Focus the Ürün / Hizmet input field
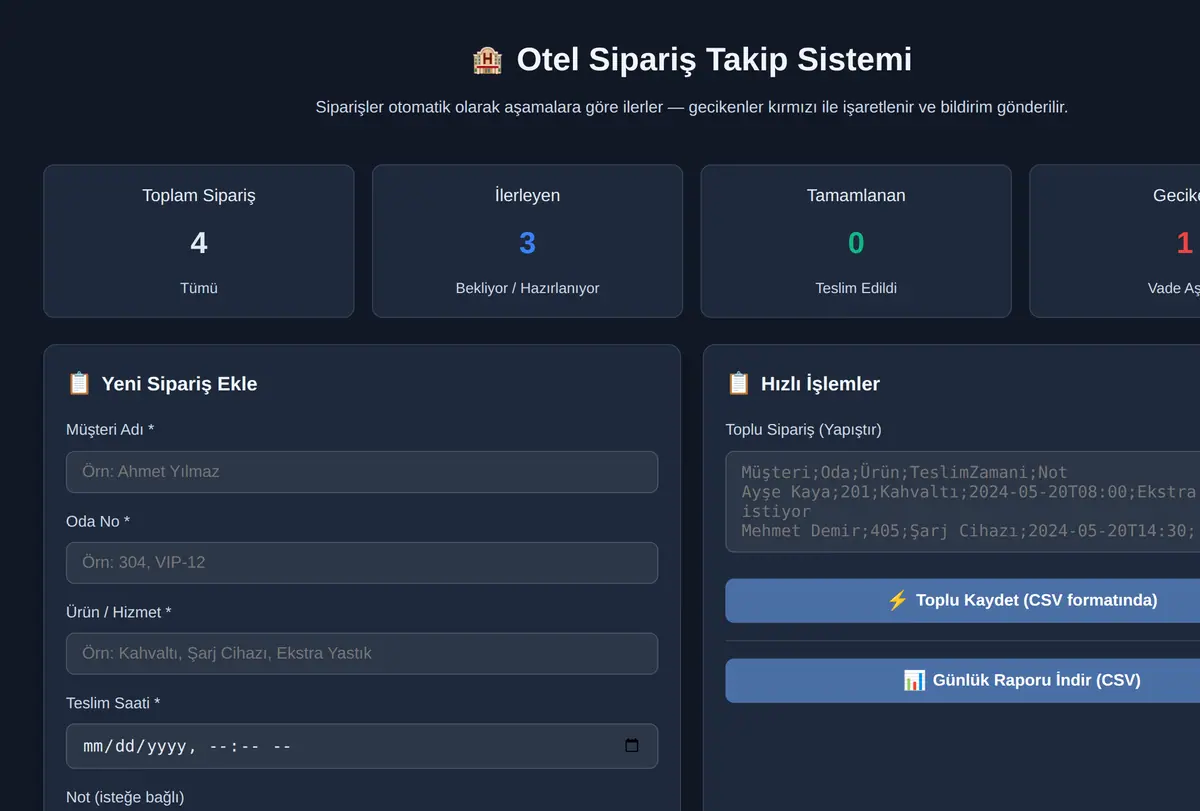 tap(362, 653)
